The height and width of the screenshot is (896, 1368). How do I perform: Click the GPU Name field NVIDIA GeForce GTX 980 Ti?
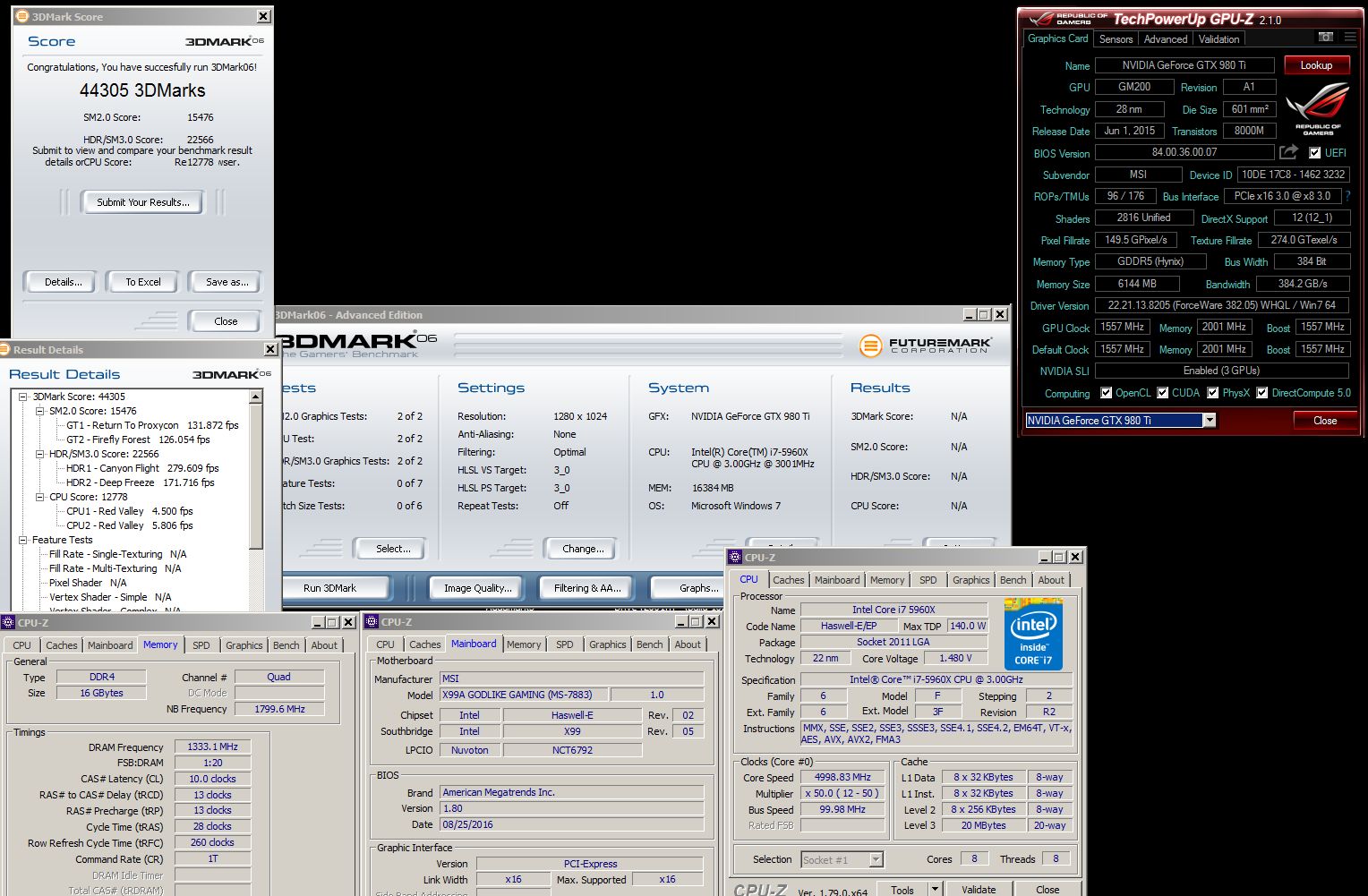point(1184,65)
